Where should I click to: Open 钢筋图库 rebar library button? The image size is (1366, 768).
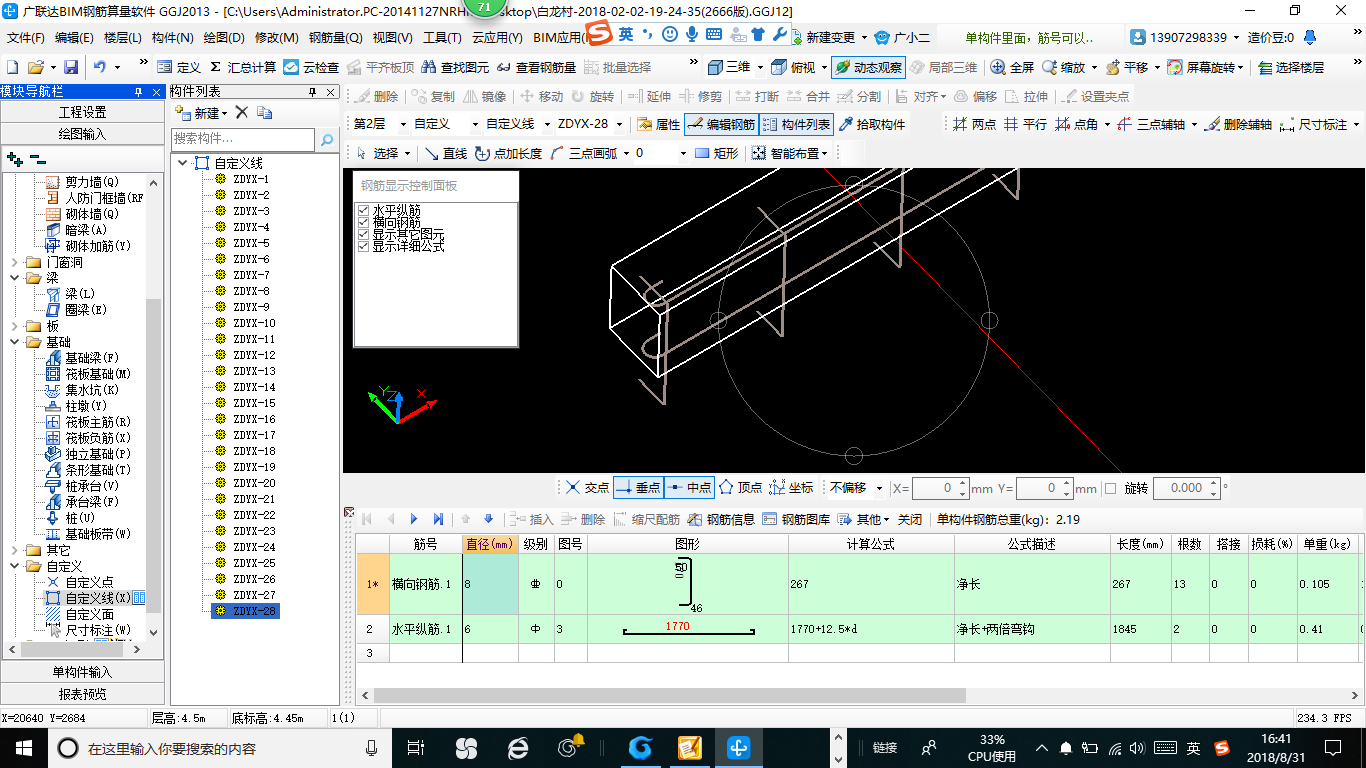(x=796, y=519)
